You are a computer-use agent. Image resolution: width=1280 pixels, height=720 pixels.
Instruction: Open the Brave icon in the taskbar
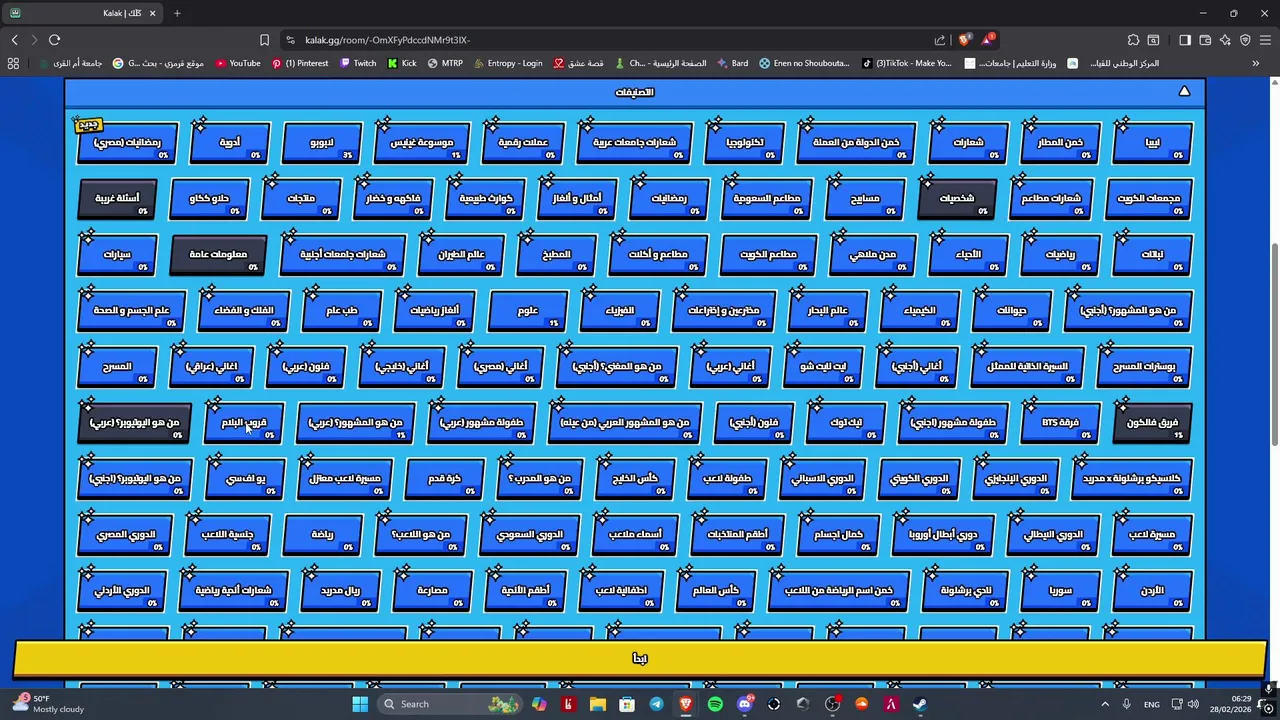[686, 704]
